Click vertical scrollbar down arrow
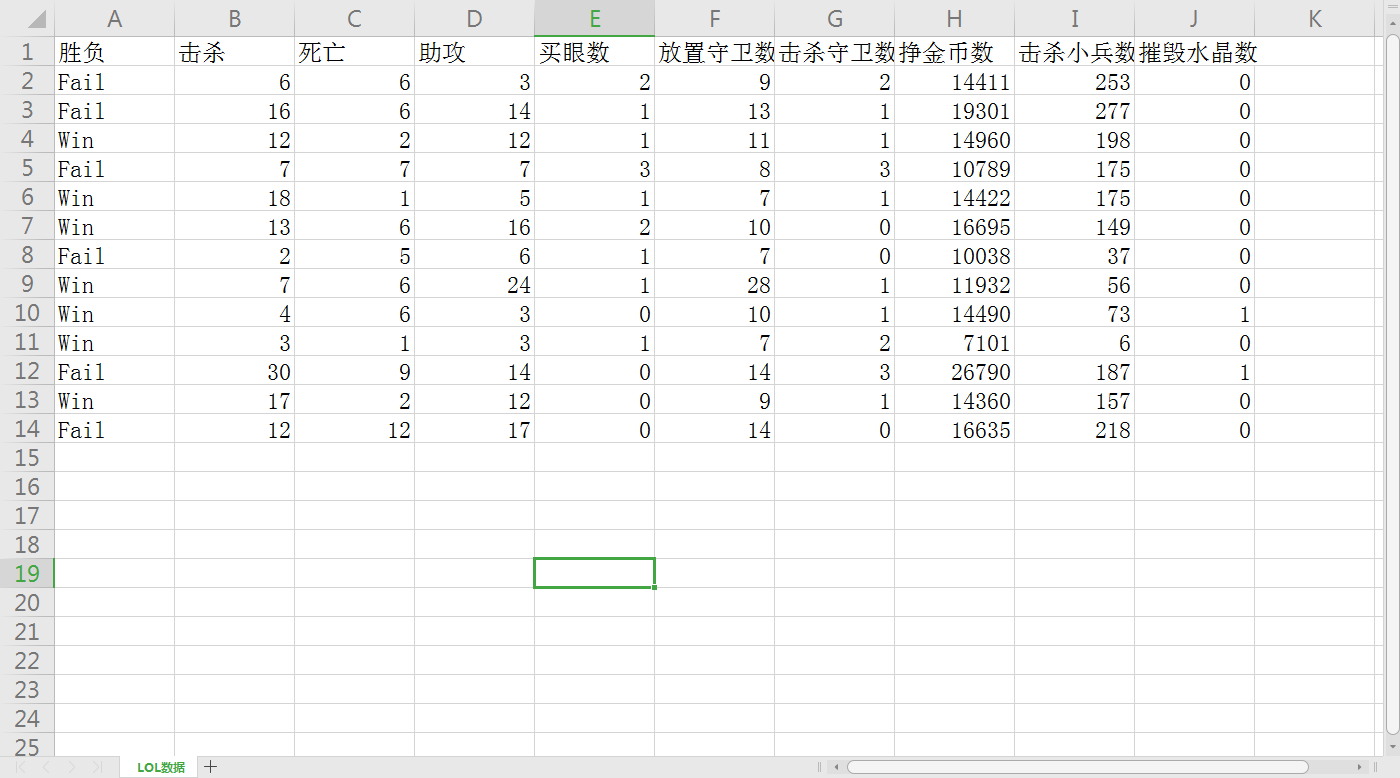The height and width of the screenshot is (778, 1400). click(x=1392, y=745)
